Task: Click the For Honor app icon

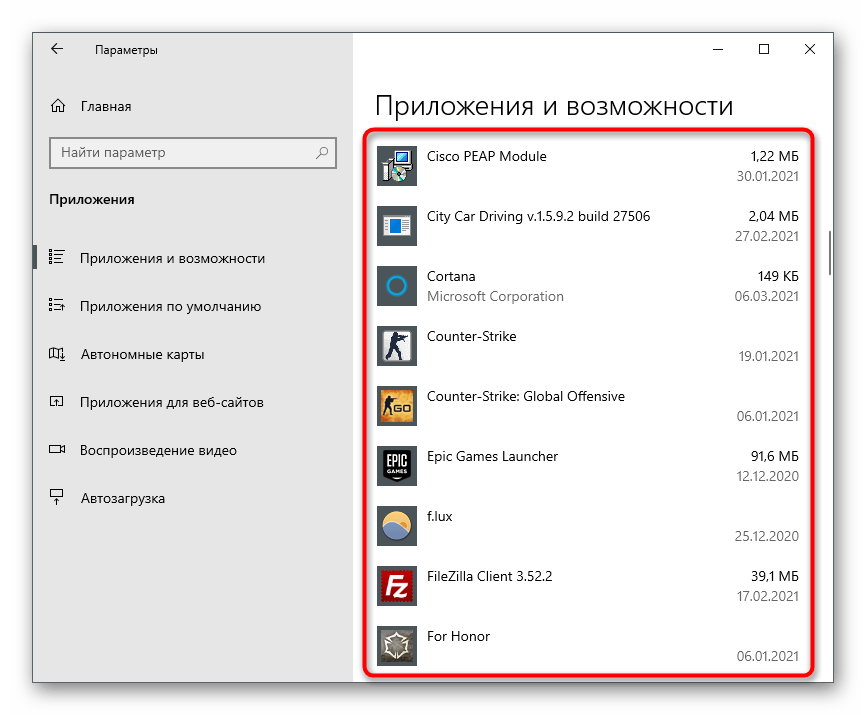Action: [x=396, y=646]
